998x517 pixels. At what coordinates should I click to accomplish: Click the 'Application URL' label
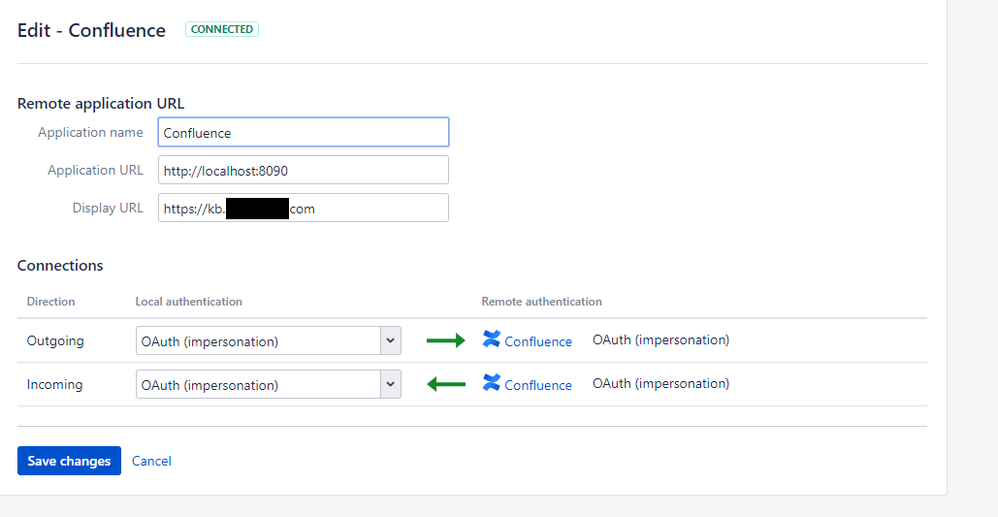pos(95,170)
